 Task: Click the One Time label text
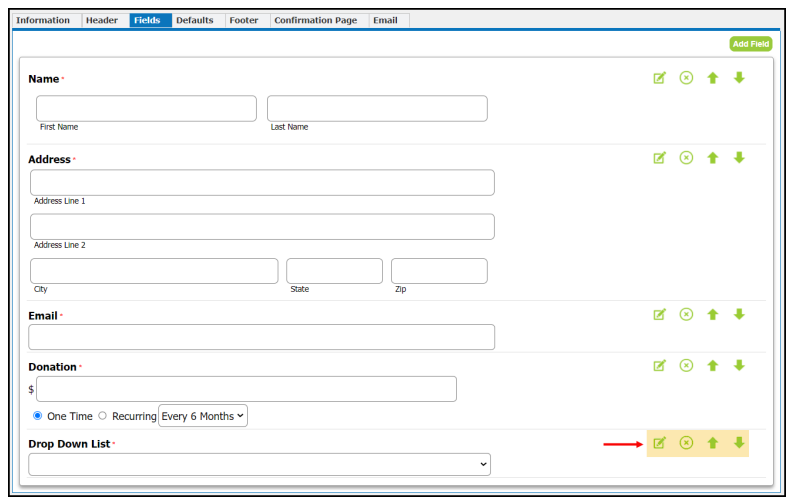coord(70,416)
